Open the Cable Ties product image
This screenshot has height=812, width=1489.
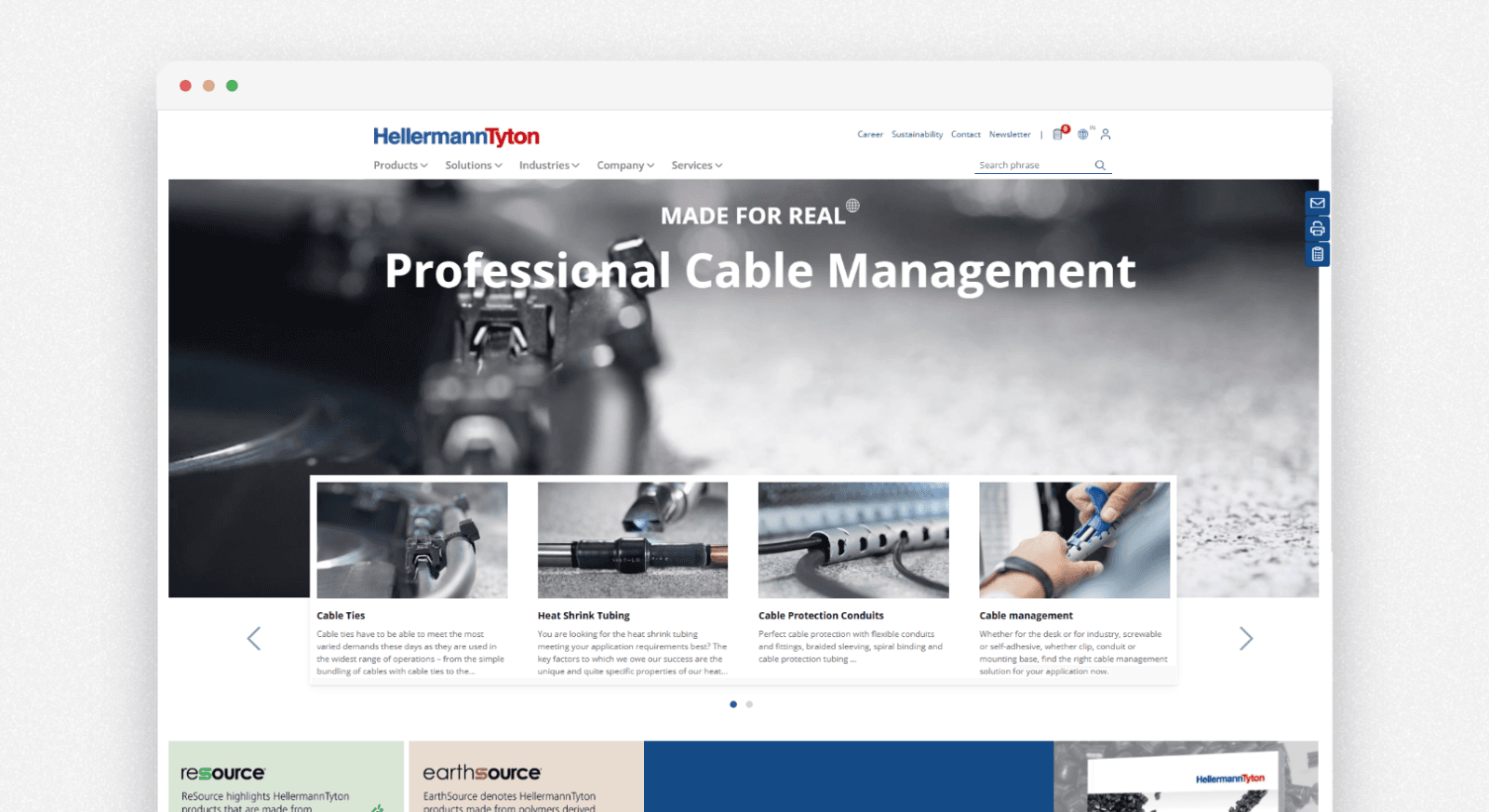pyautogui.click(x=412, y=539)
